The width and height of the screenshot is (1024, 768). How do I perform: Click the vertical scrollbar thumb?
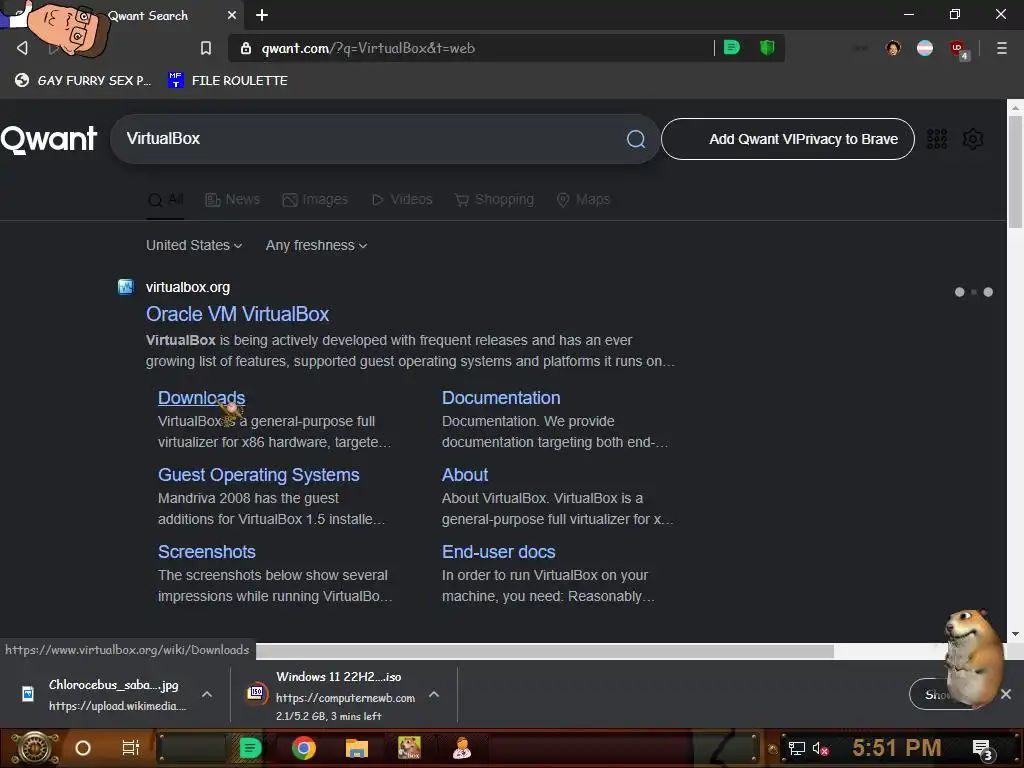(x=1015, y=172)
